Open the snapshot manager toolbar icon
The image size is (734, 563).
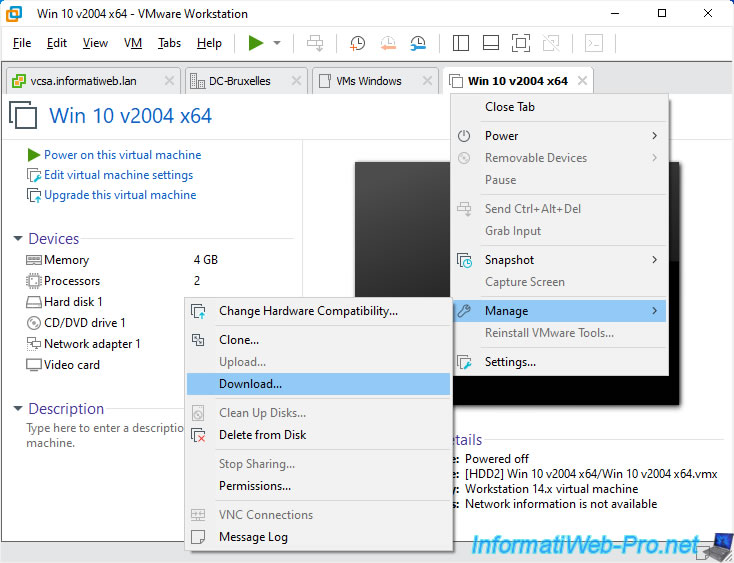418,43
